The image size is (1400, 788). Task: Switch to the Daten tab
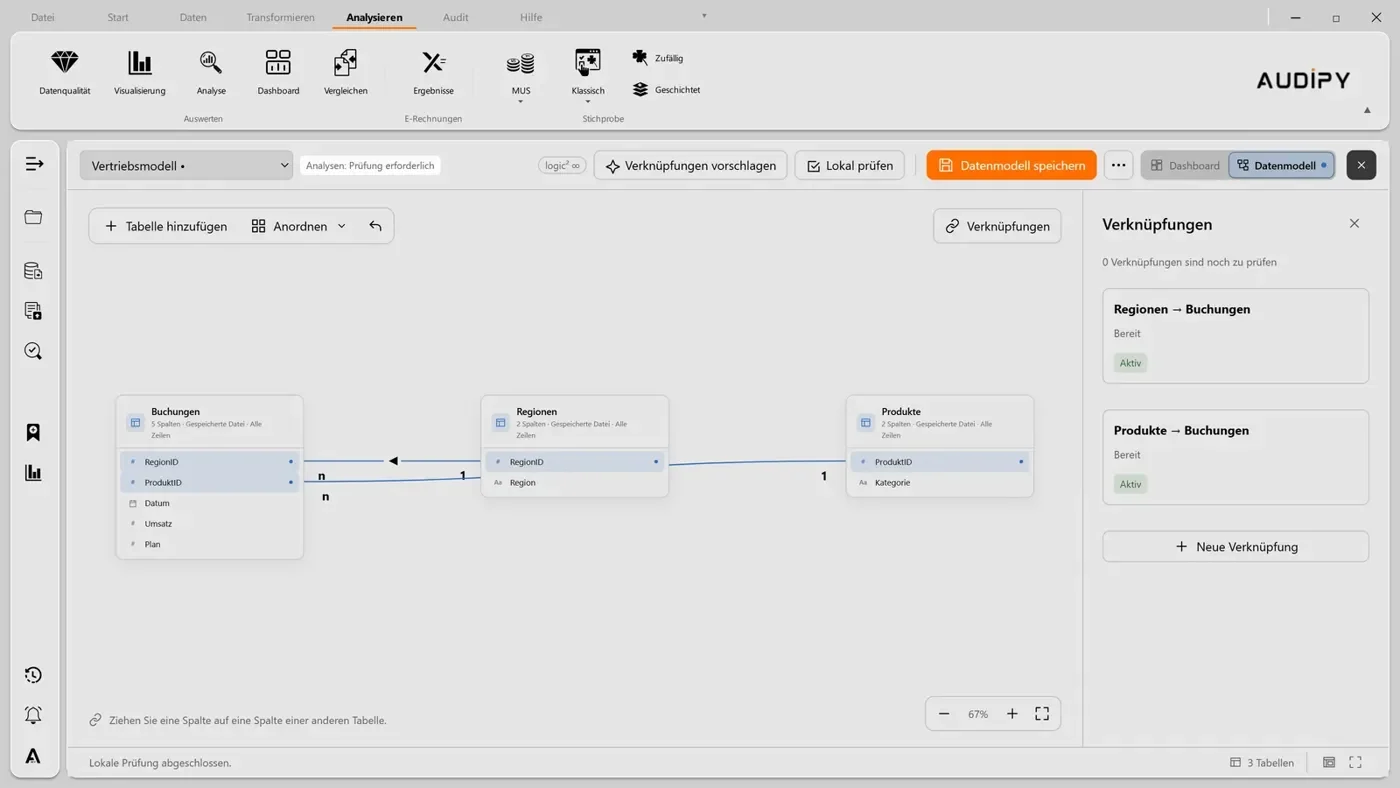[193, 17]
